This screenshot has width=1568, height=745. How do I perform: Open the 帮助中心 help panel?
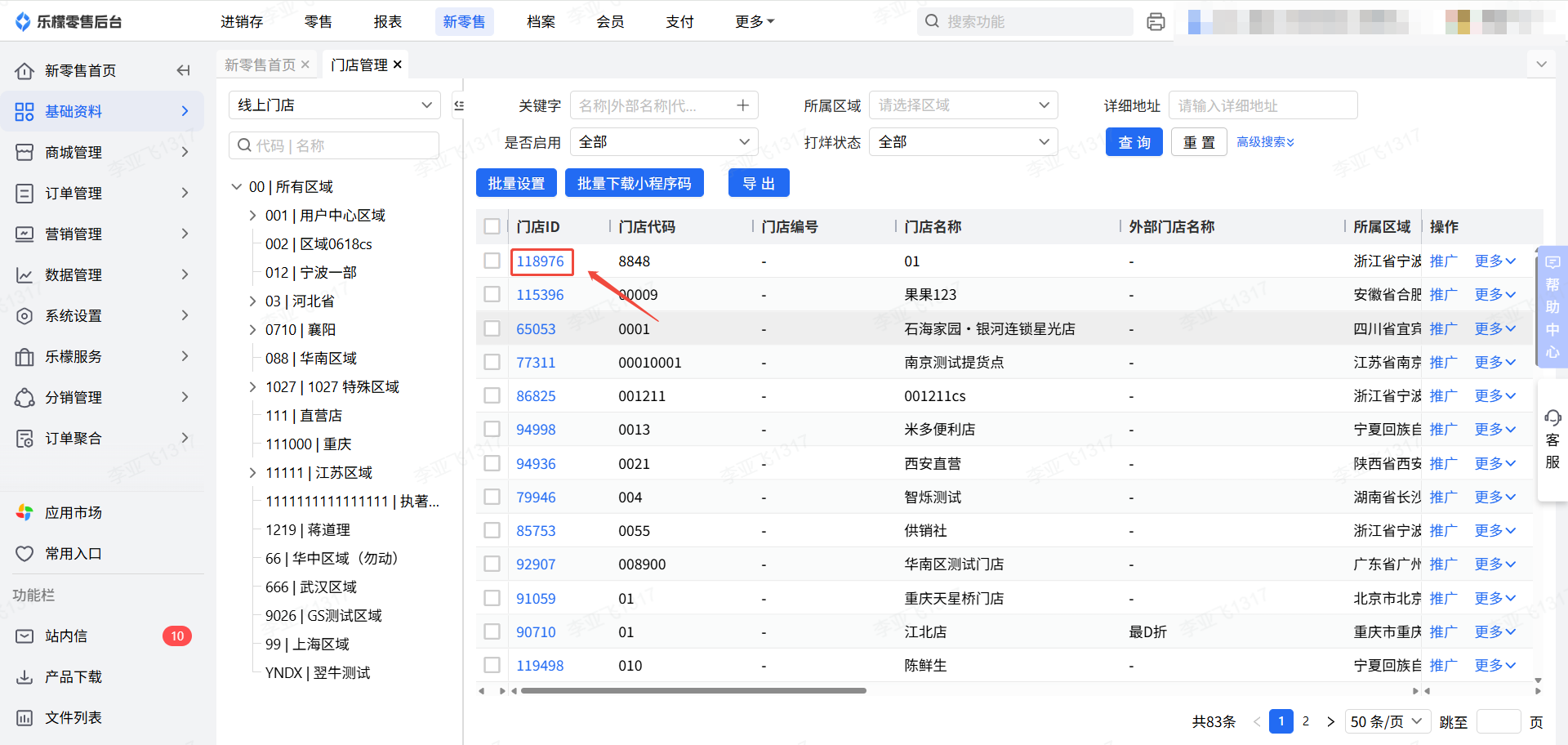click(x=1552, y=306)
